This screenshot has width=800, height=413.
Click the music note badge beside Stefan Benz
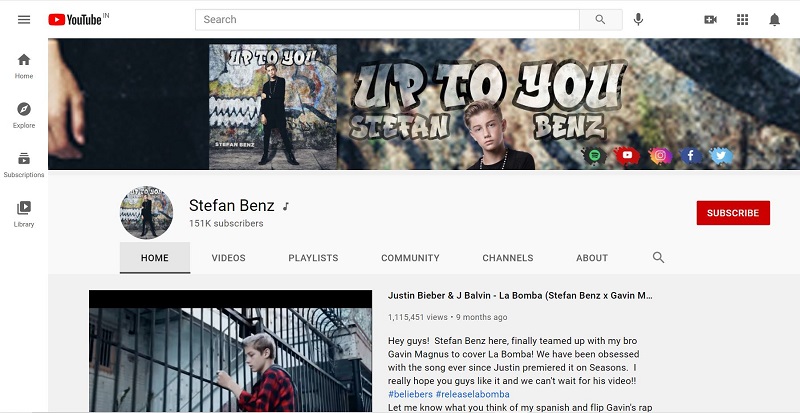[286, 206]
